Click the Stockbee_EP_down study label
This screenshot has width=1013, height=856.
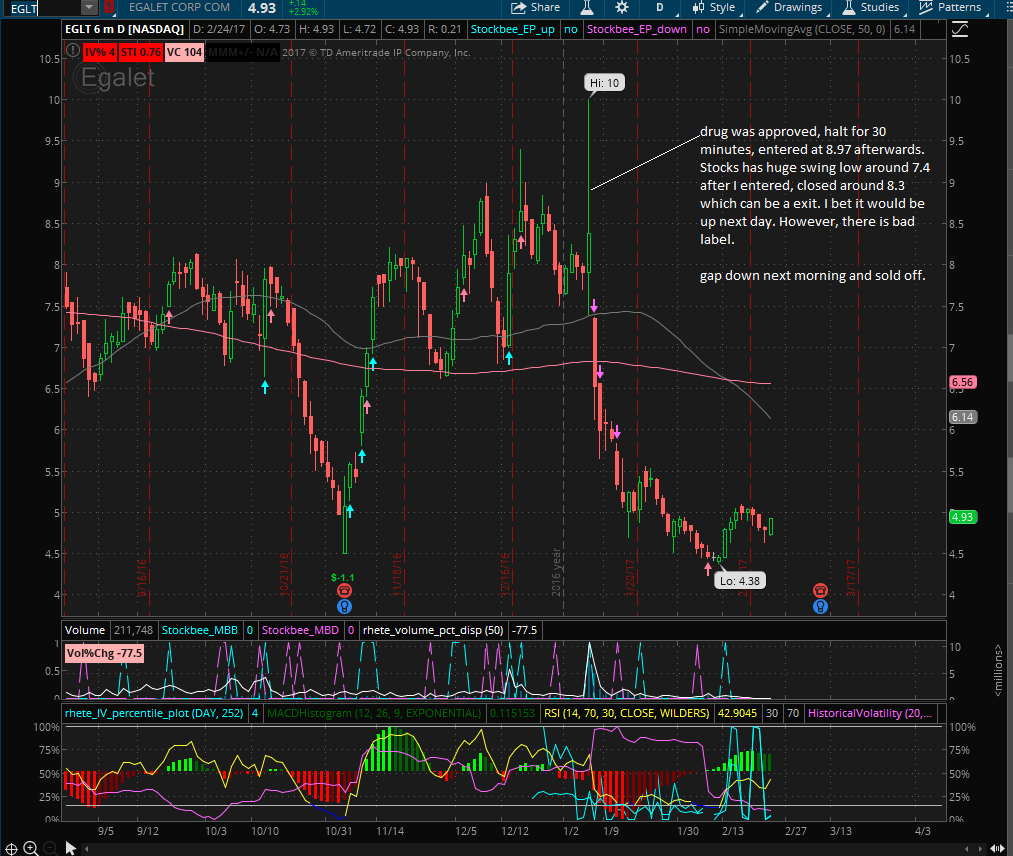point(636,29)
